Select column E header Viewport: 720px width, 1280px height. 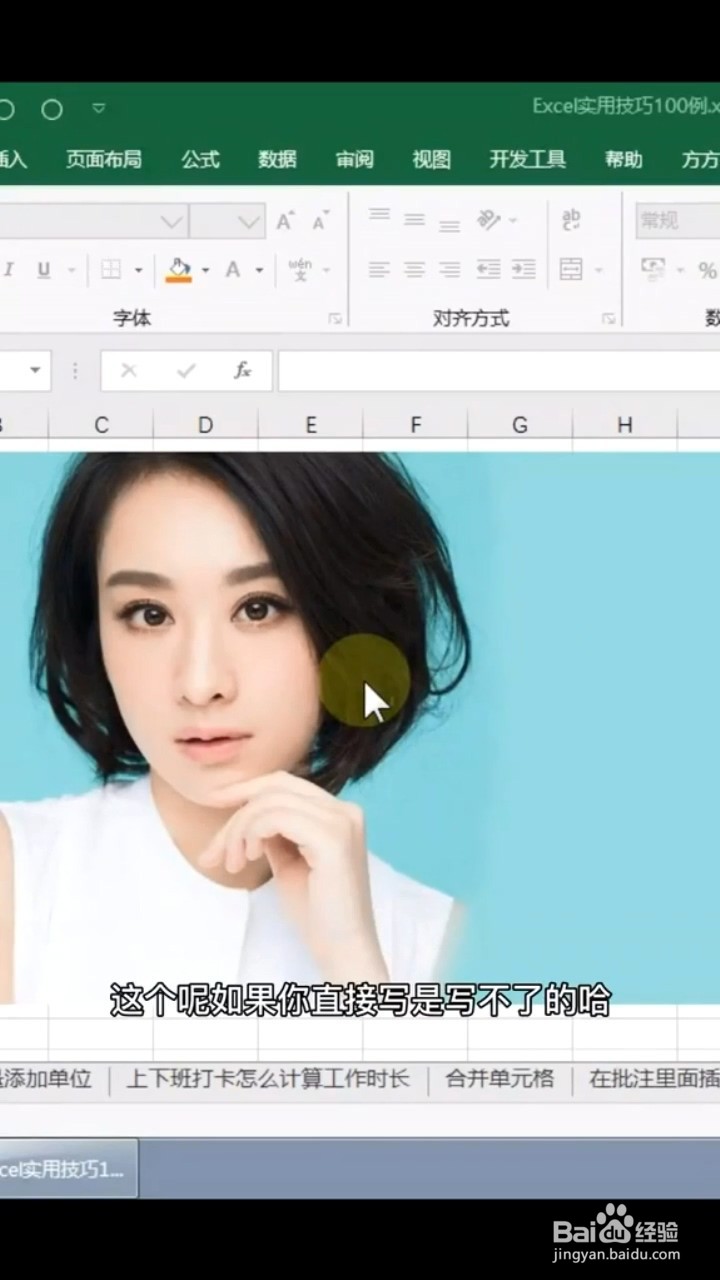(x=311, y=425)
